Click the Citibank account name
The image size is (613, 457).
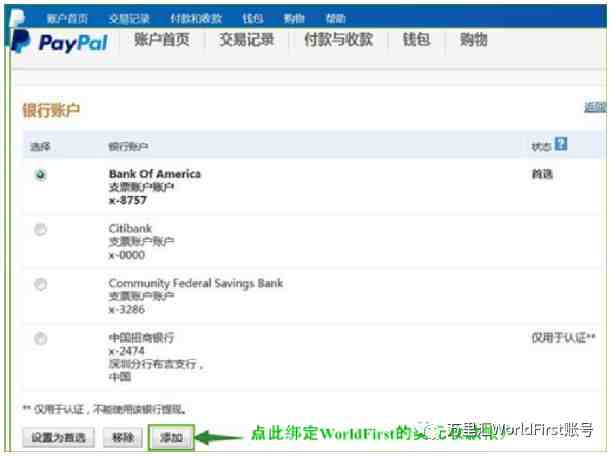click(130, 228)
